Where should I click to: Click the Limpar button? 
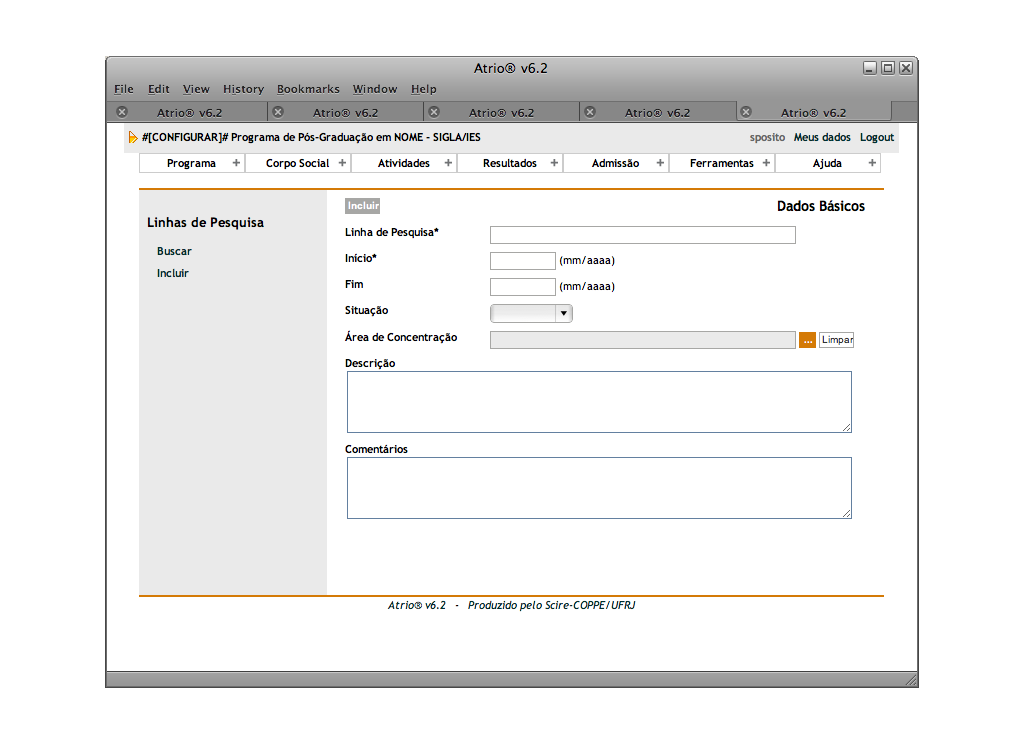(836, 340)
